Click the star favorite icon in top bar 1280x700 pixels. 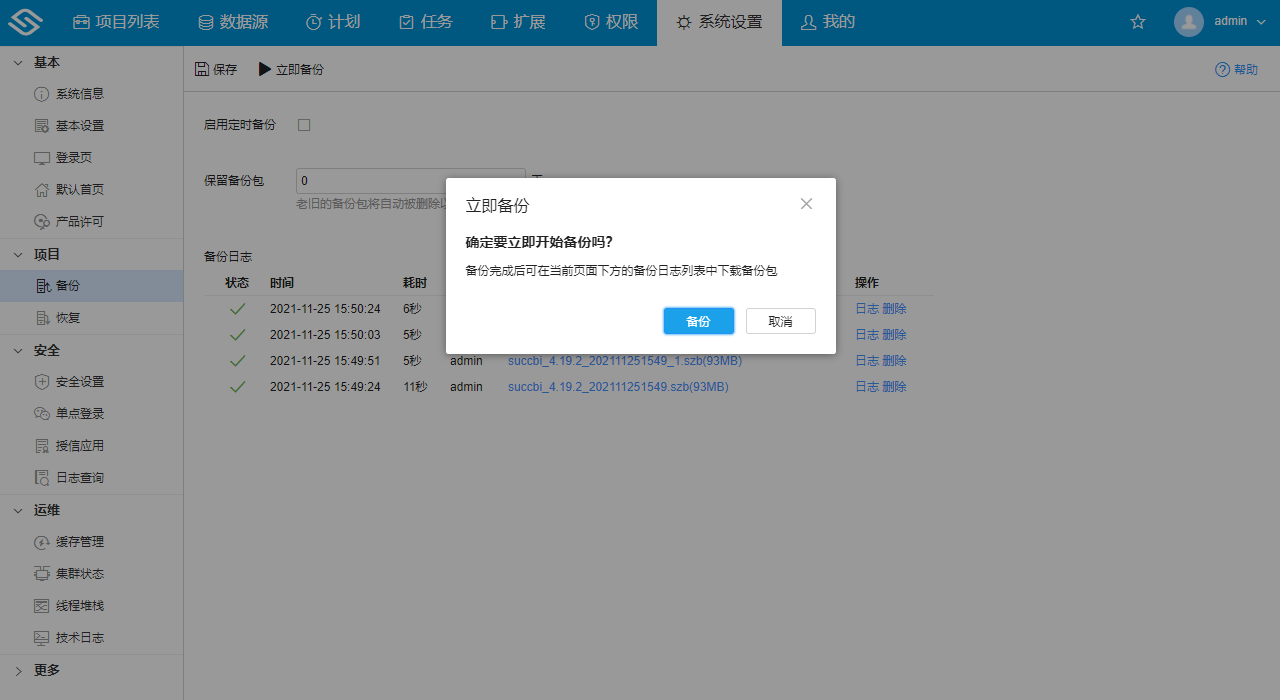click(x=1137, y=21)
